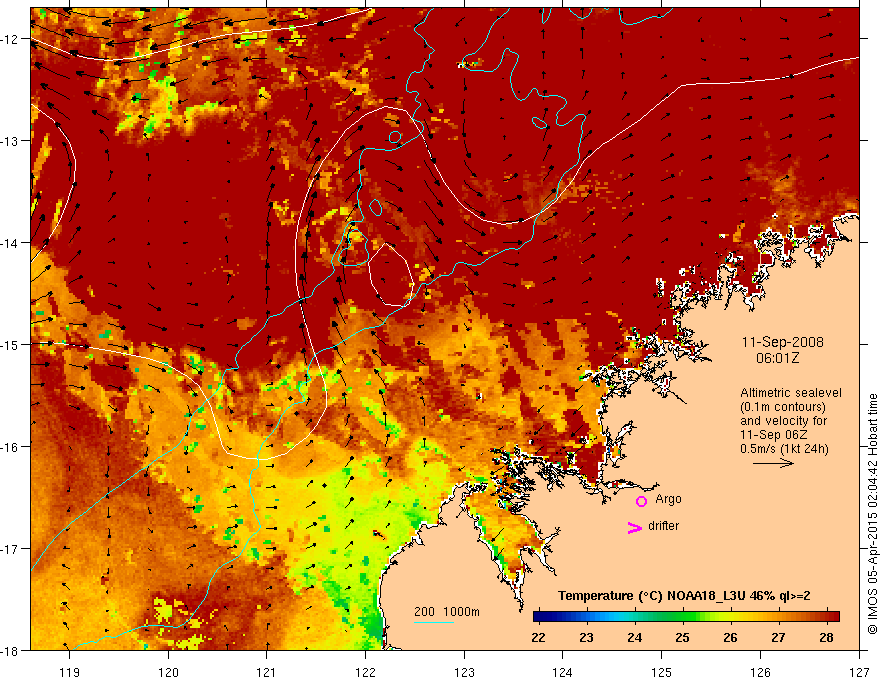Click the '200 1000m' bathymetry label

pyautogui.click(x=447, y=612)
